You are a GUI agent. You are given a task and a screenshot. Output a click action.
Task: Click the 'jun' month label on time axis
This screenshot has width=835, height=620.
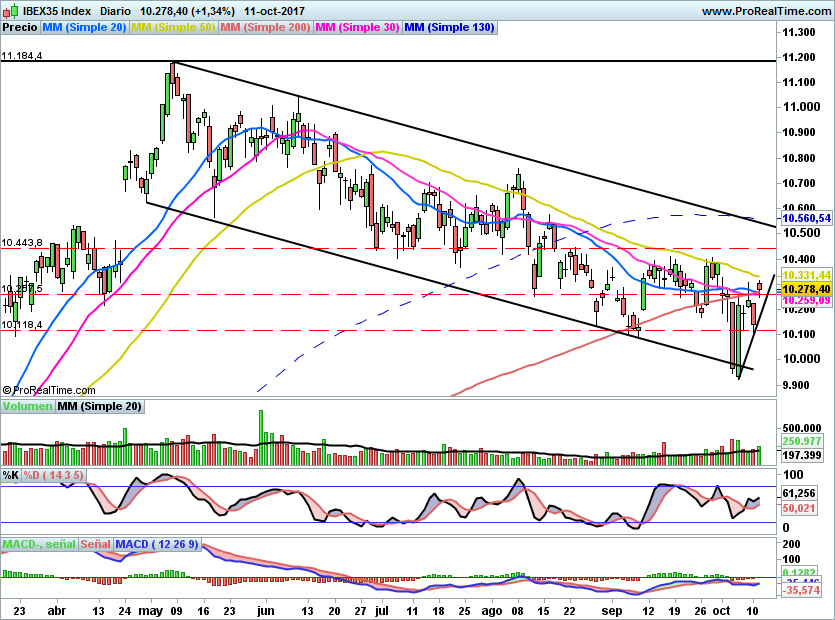265,610
